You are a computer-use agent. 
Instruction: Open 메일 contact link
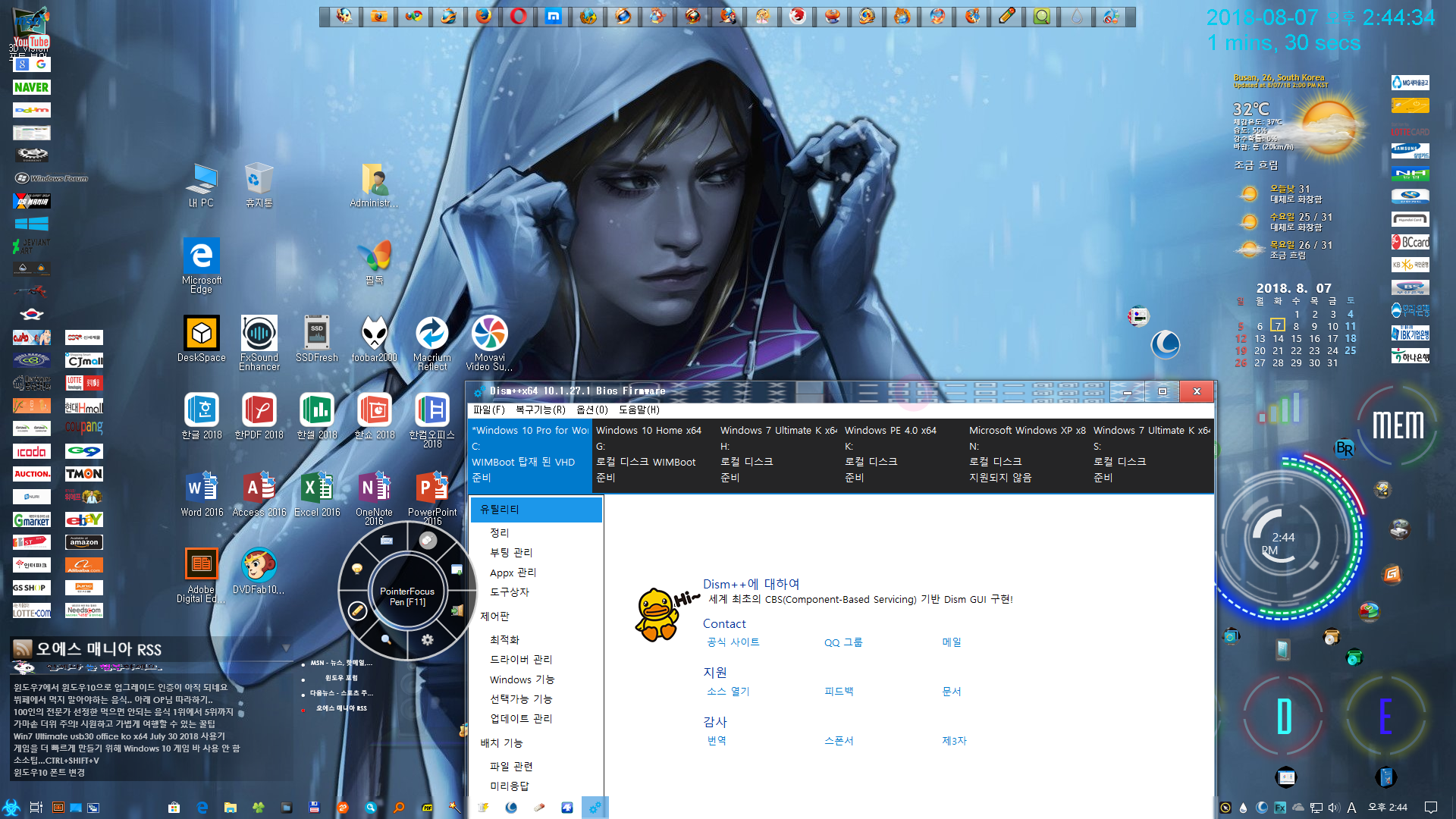[x=952, y=642]
